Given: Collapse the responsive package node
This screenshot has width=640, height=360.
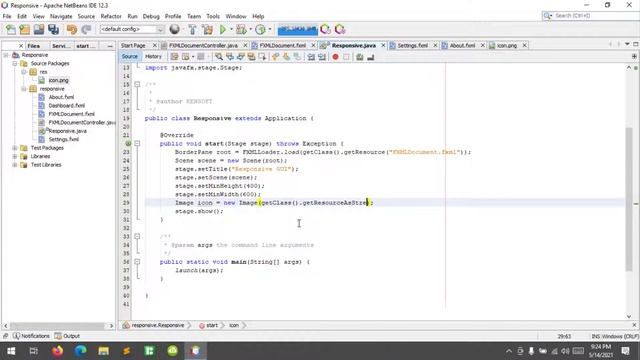Looking at the screenshot, I should click(x=24, y=89).
